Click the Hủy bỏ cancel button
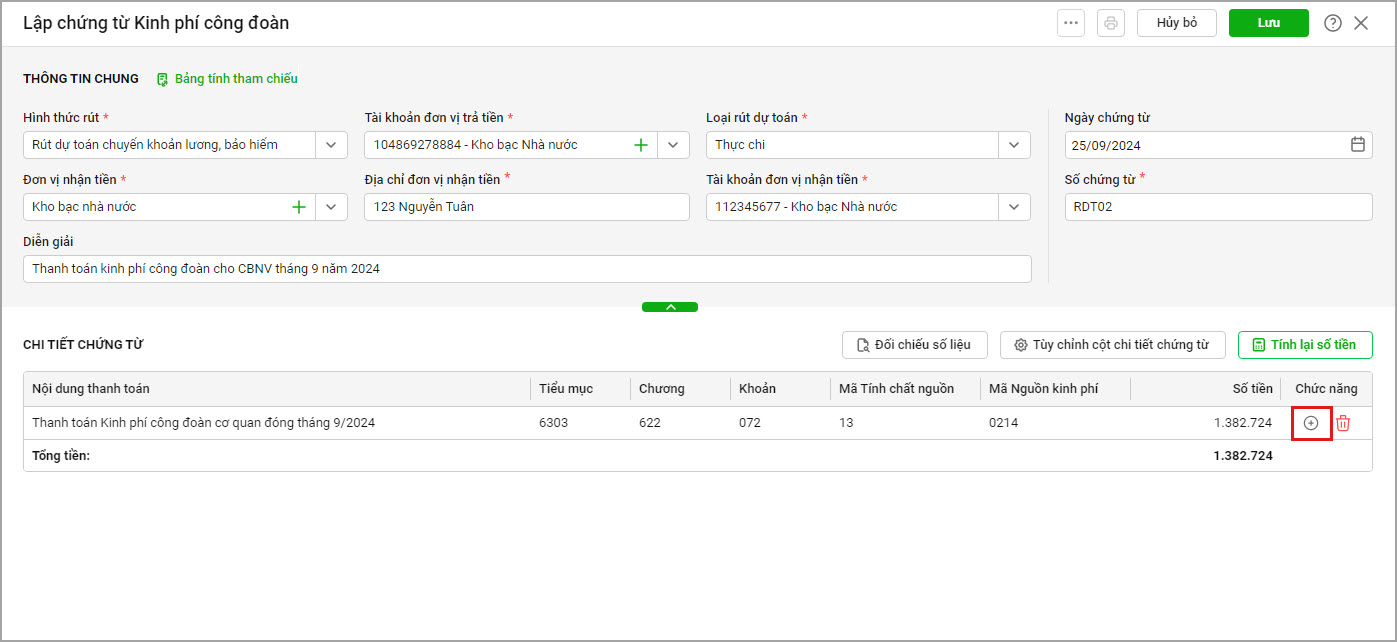 coord(1177,23)
